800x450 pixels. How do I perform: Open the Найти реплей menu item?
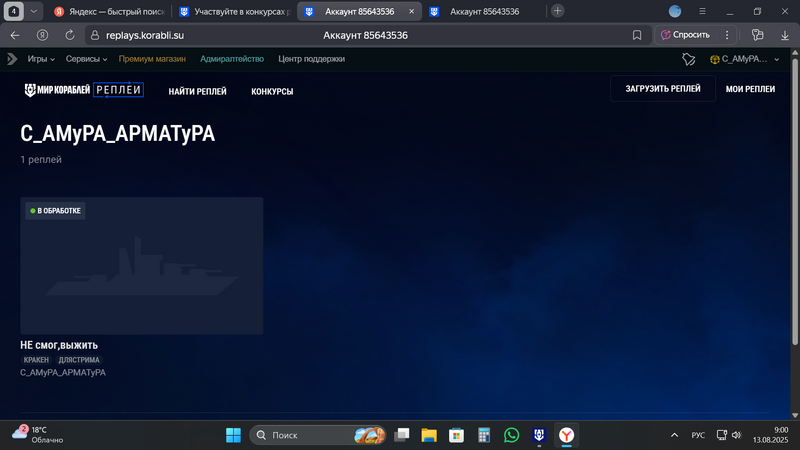[x=197, y=91]
